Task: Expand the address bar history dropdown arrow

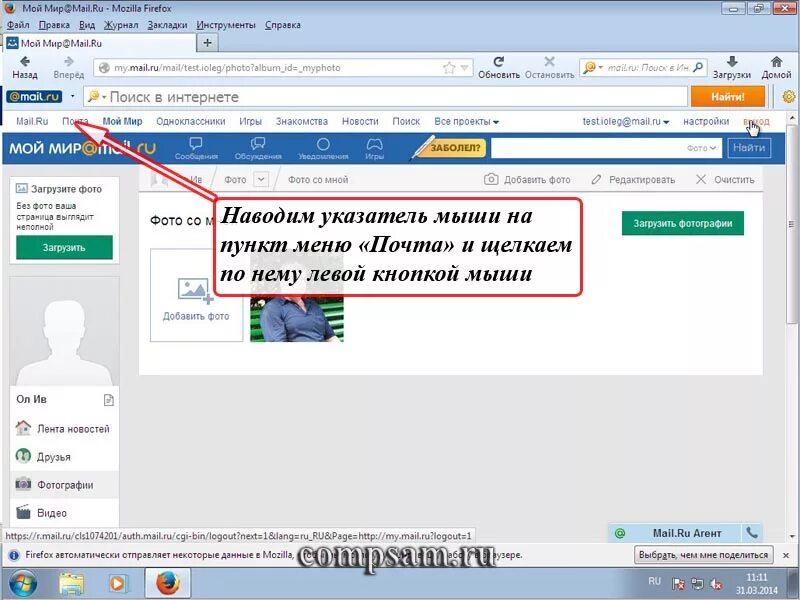Action: click(x=464, y=67)
